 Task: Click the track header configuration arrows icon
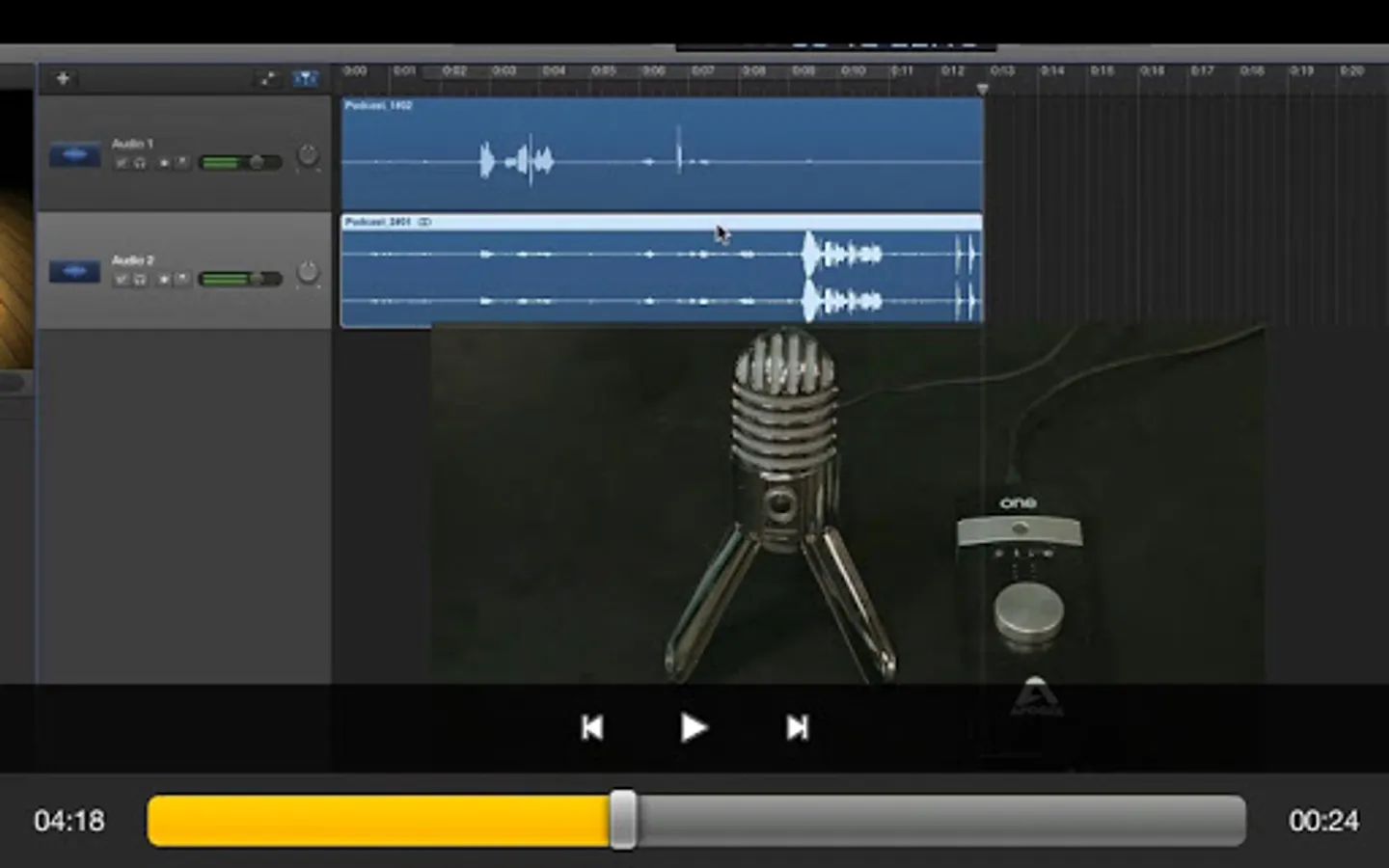pyautogui.click(x=267, y=78)
